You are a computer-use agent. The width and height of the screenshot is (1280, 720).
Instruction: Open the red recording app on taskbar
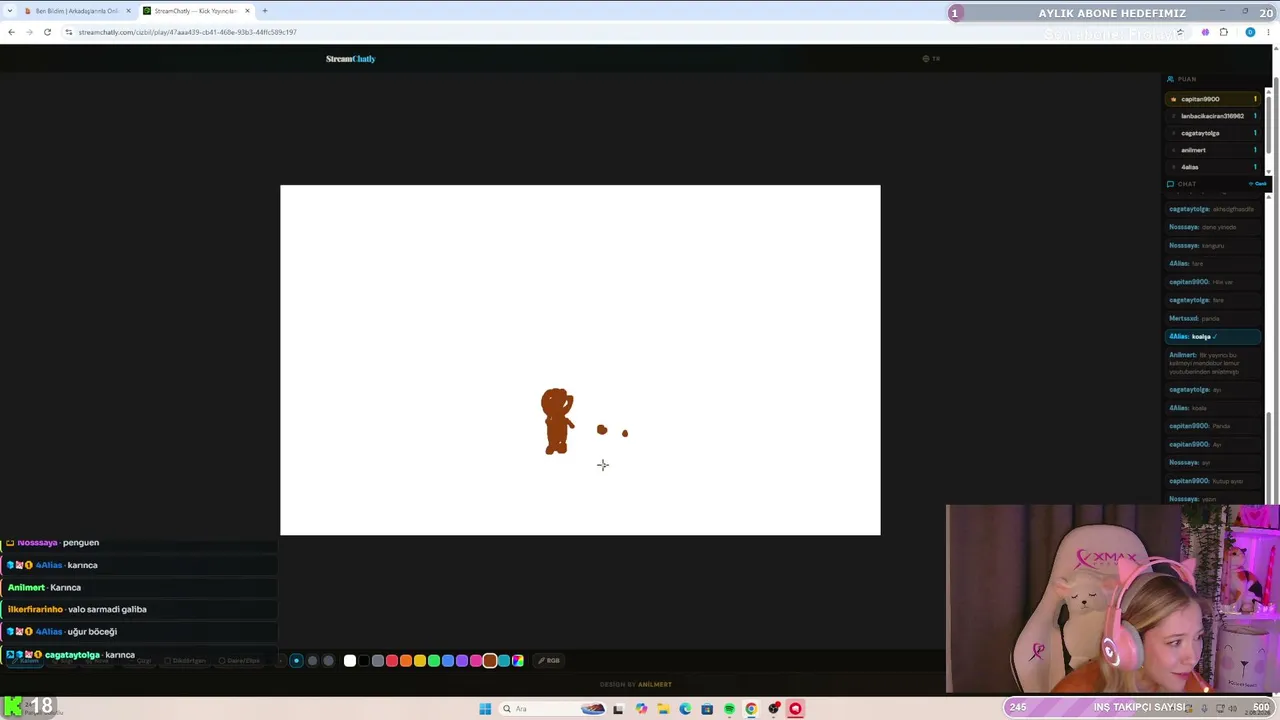click(x=795, y=709)
